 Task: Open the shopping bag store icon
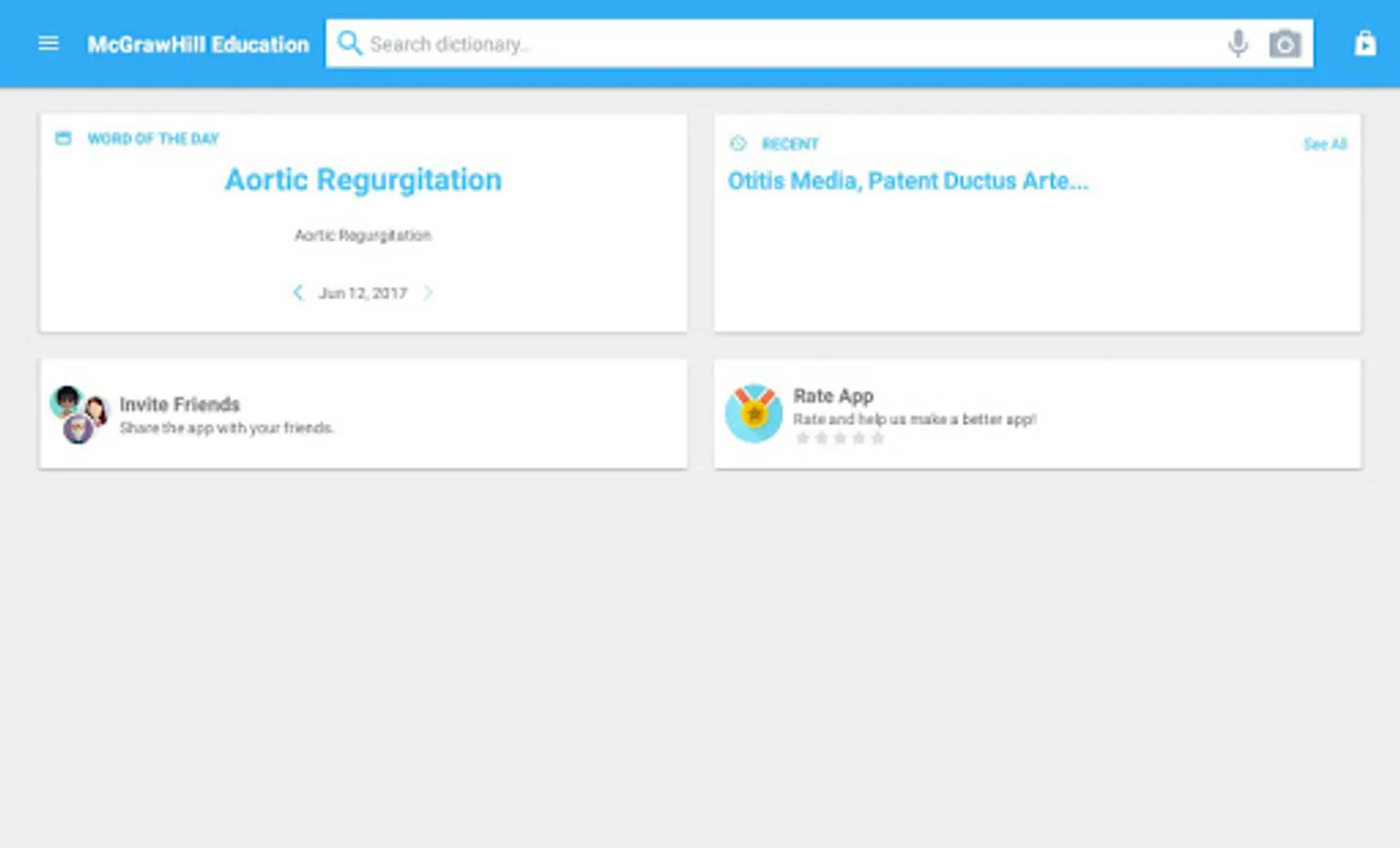pyautogui.click(x=1365, y=43)
